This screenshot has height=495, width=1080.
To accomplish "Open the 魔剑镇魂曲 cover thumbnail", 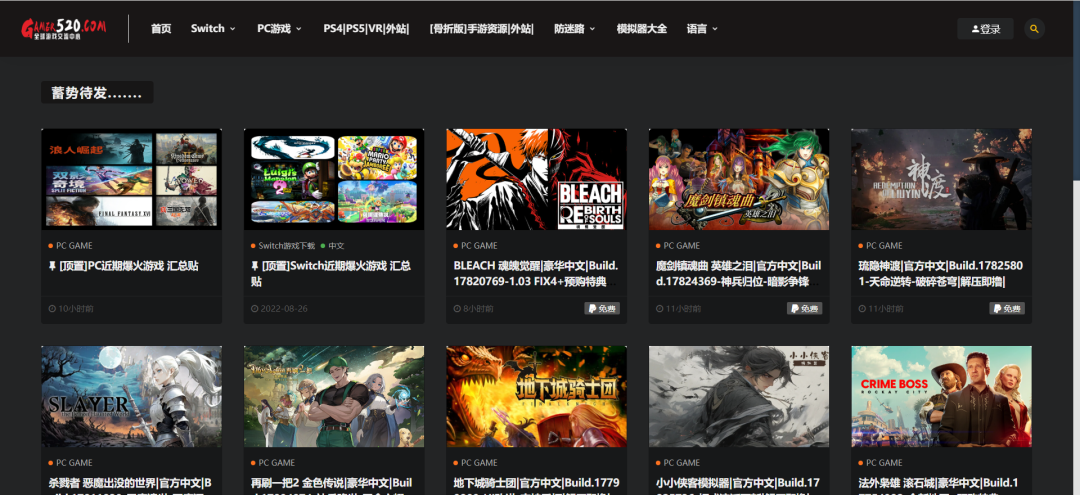I will point(739,179).
